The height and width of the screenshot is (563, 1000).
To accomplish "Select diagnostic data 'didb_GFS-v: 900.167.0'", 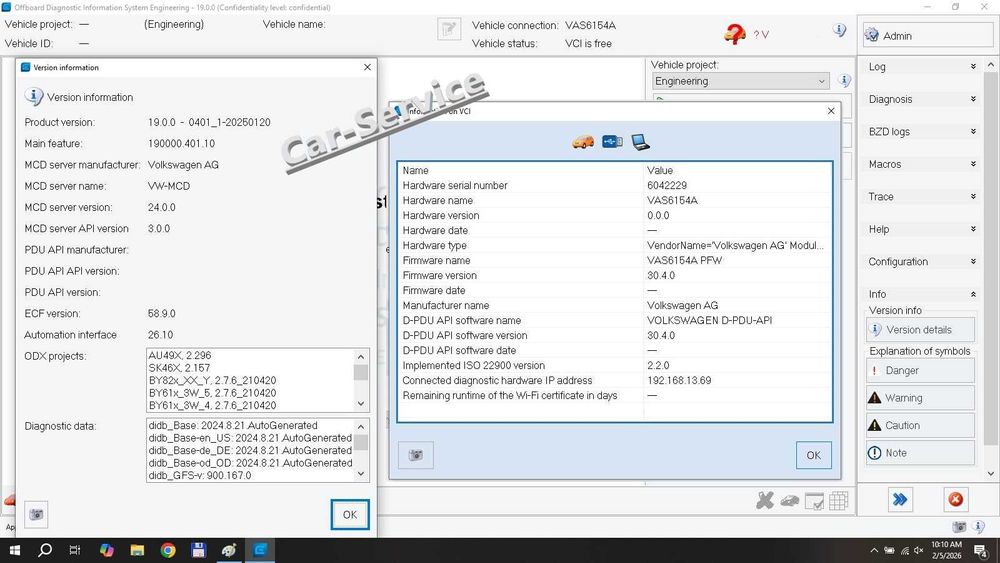I will point(200,475).
